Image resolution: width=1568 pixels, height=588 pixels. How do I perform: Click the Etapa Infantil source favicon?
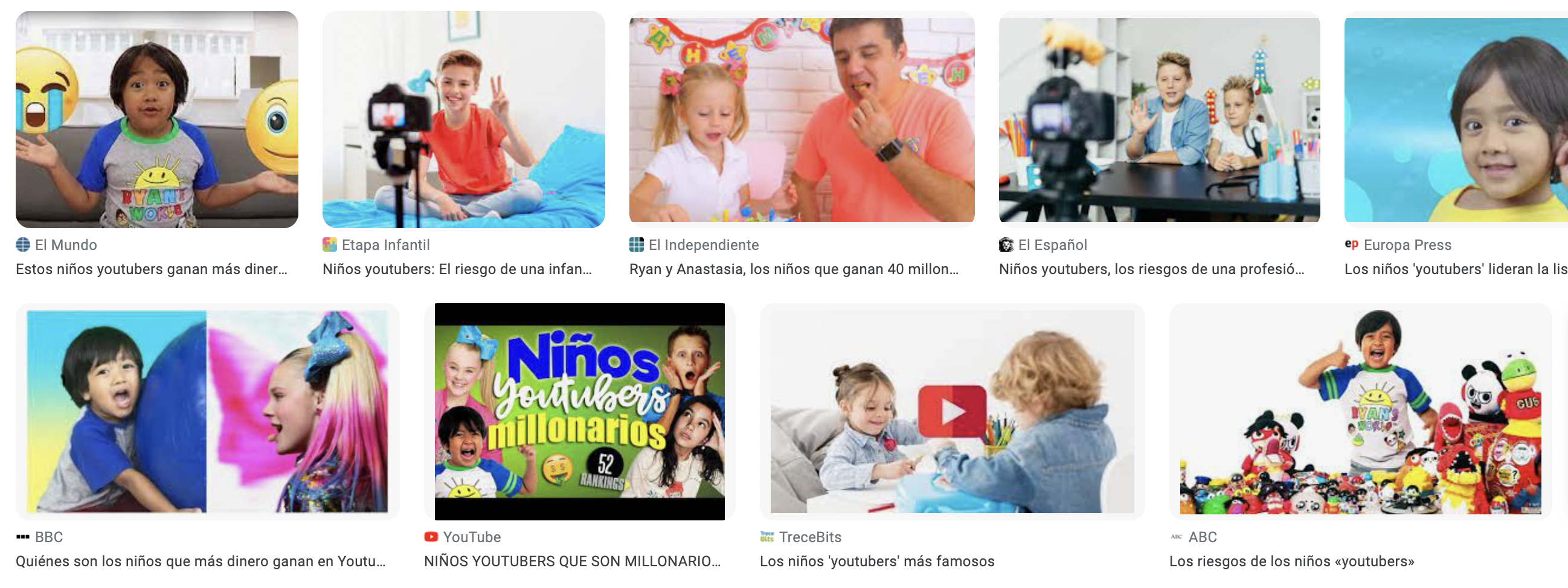329,244
